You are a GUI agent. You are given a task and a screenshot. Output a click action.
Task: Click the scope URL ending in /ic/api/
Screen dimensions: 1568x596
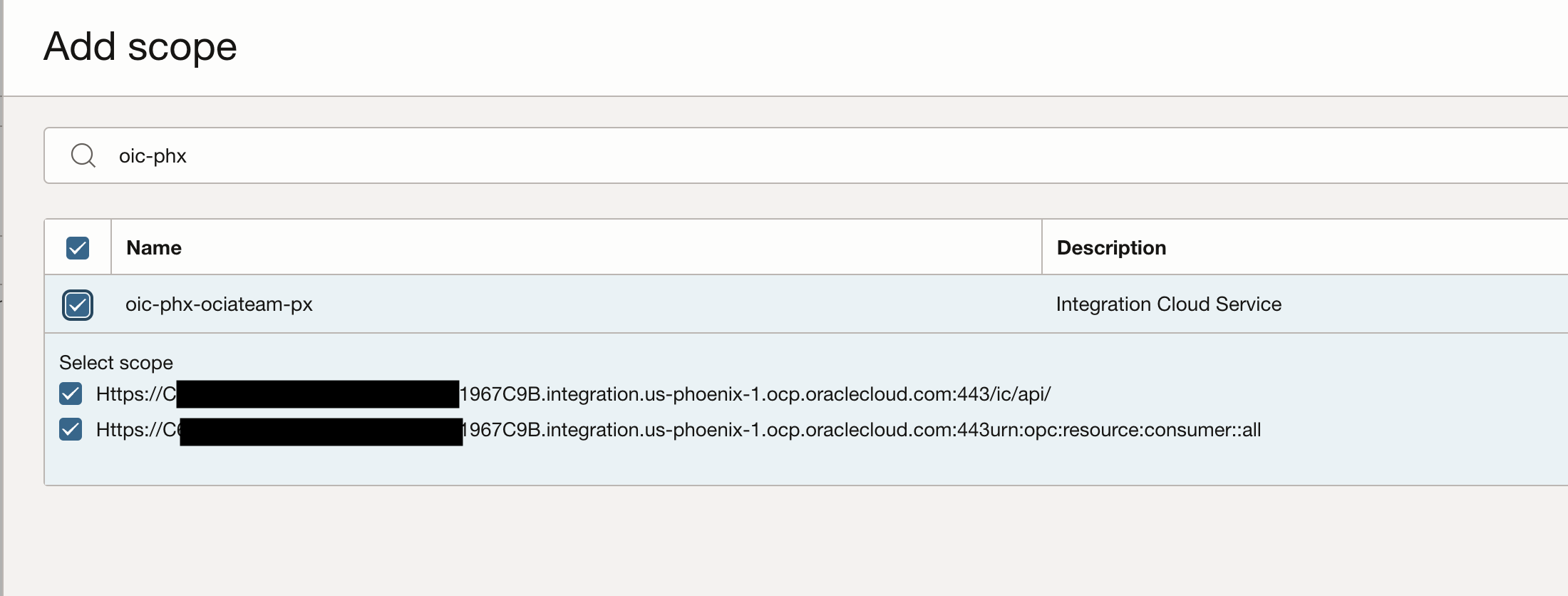[x=755, y=394]
